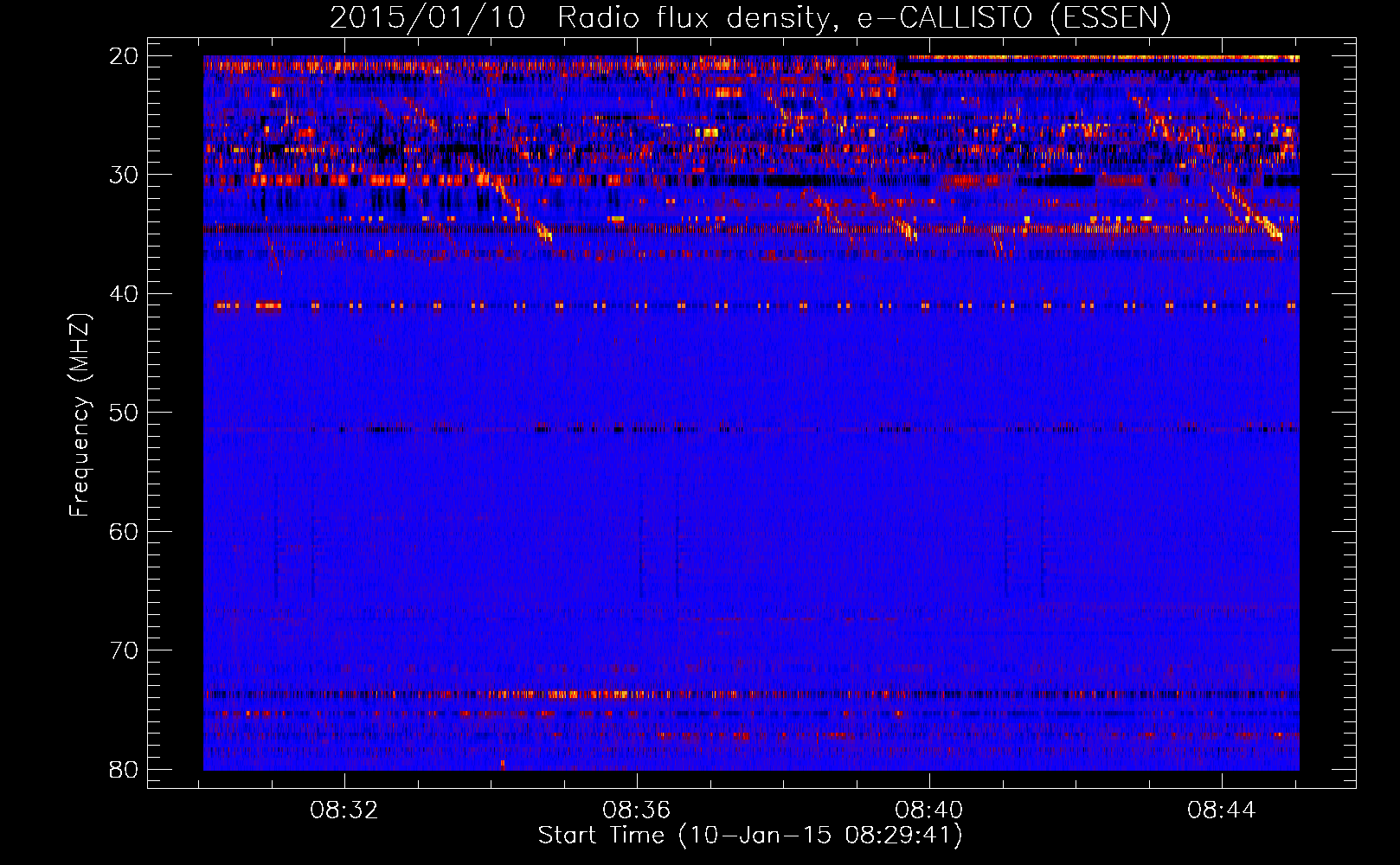Click the 40 frequency tick label
Screen dimensions: 1400x865
pyautogui.click(x=124, y=294)
